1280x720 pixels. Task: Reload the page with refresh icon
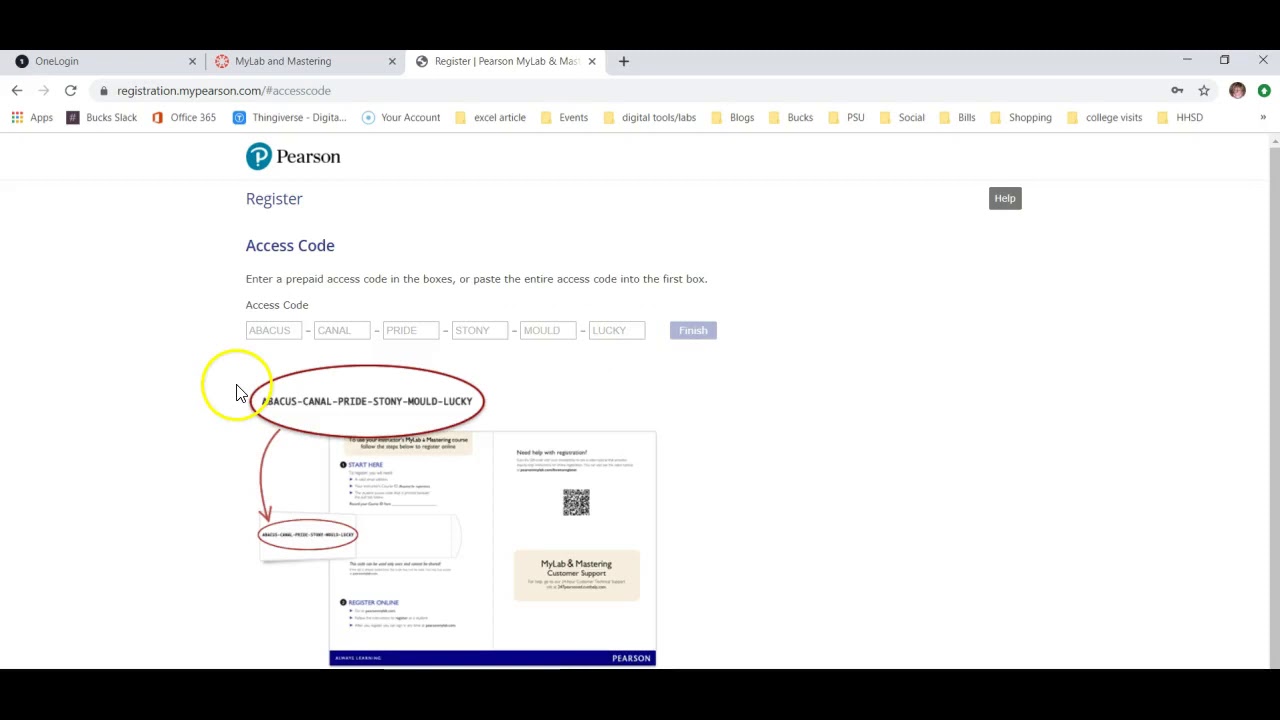[x=71, y=91]
